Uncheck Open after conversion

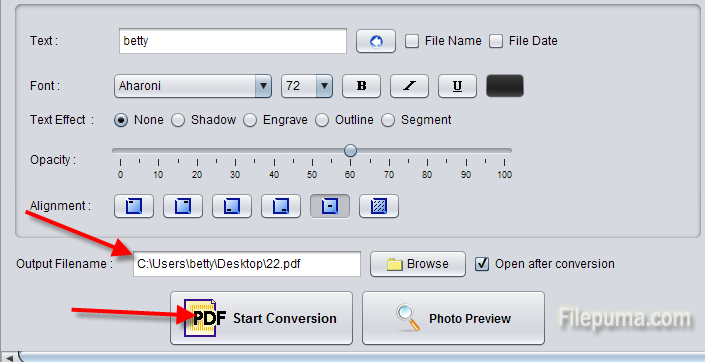(x=482, y=264)
